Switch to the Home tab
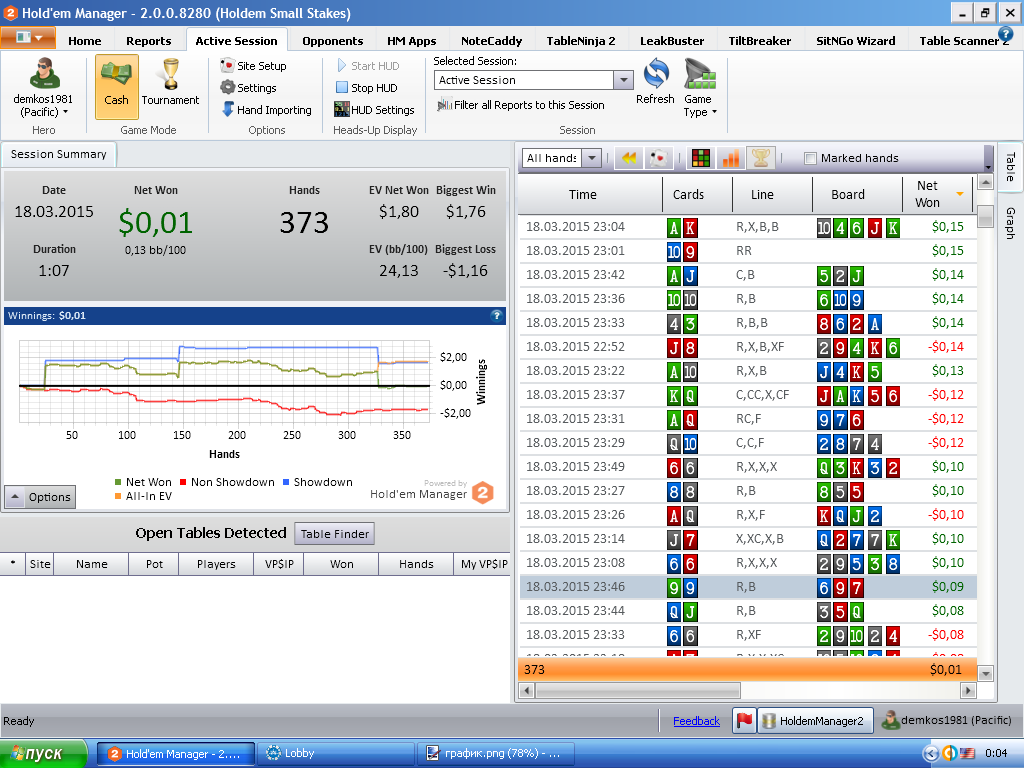 [x=84, y=40]
